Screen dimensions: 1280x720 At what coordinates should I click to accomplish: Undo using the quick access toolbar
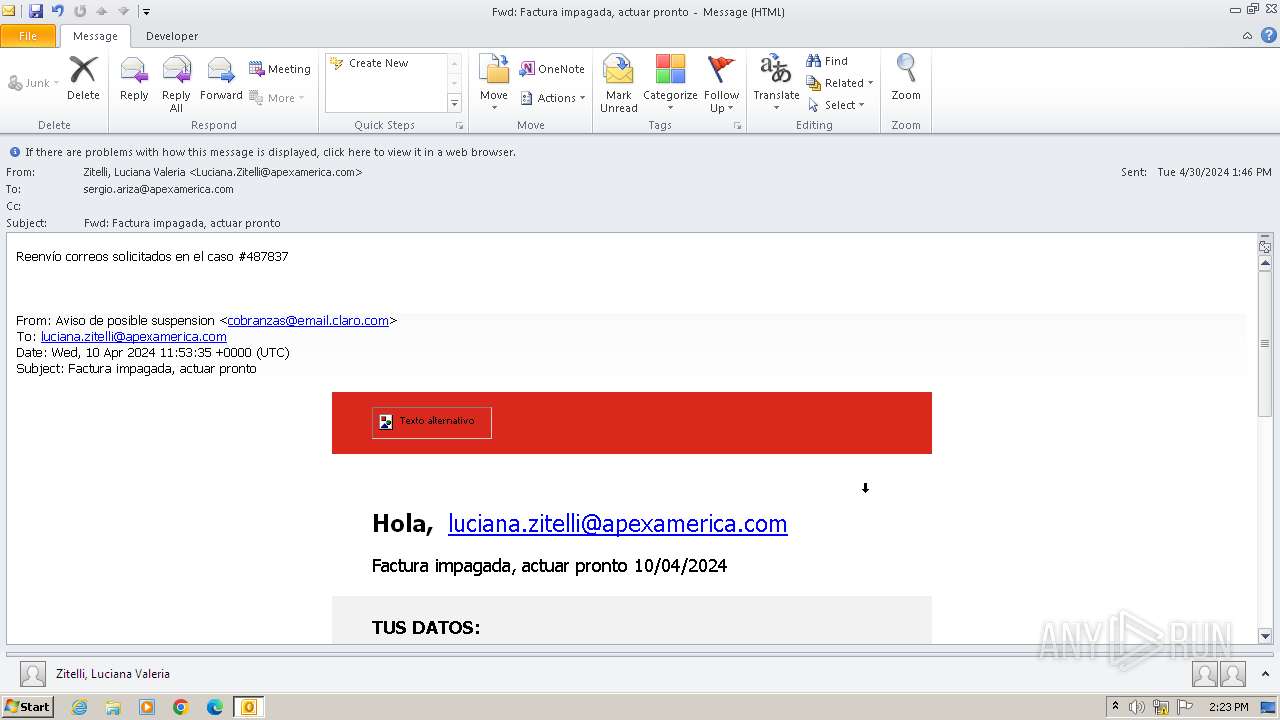[58, 11]
